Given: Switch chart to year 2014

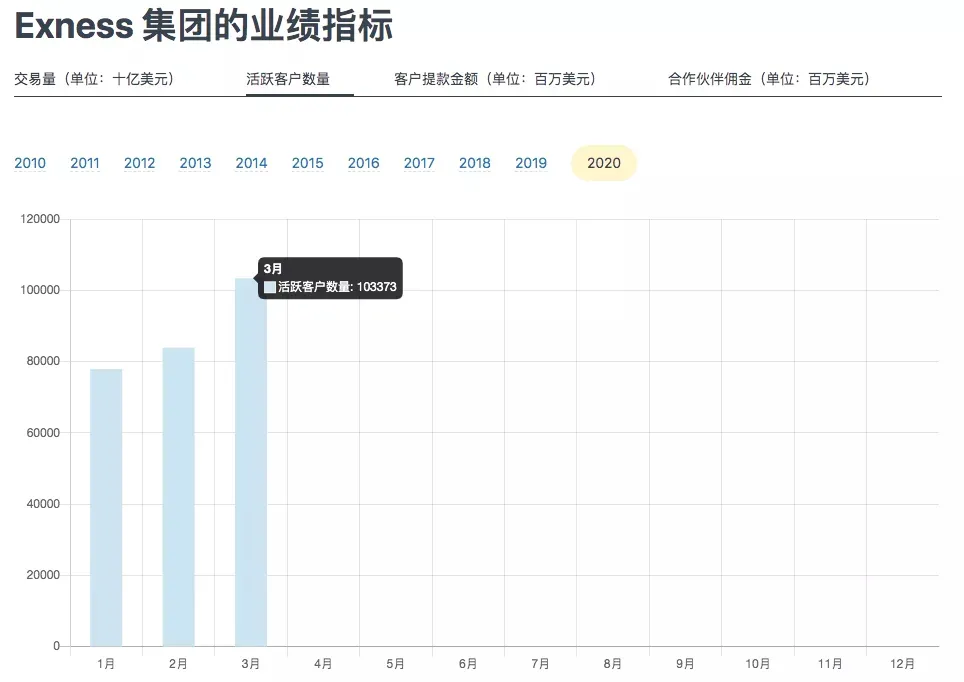Looking at the screenshot, I should pyautogui.click(x=251, y=163).
